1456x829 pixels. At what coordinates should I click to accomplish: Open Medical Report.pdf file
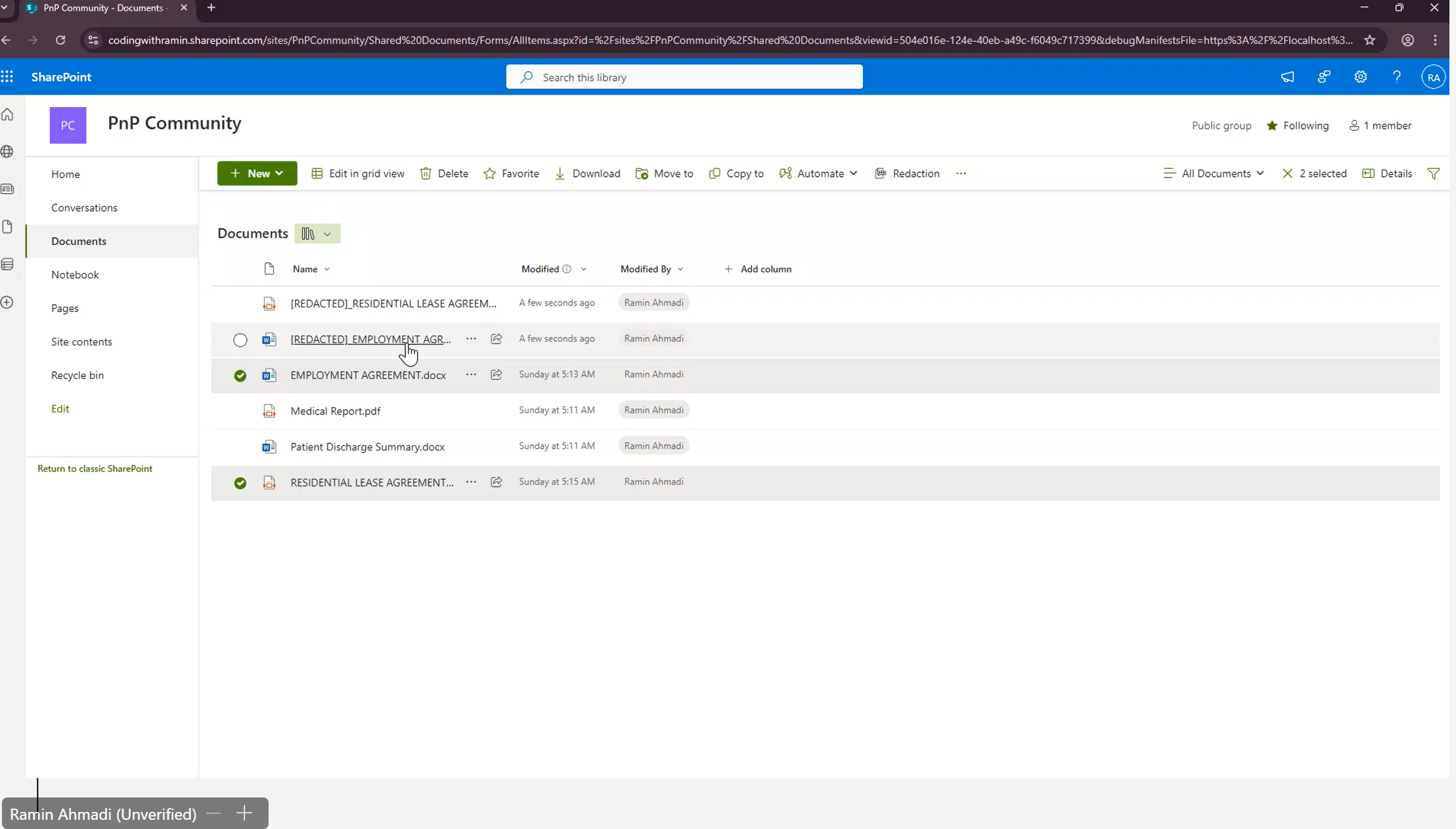coord(335,411)
